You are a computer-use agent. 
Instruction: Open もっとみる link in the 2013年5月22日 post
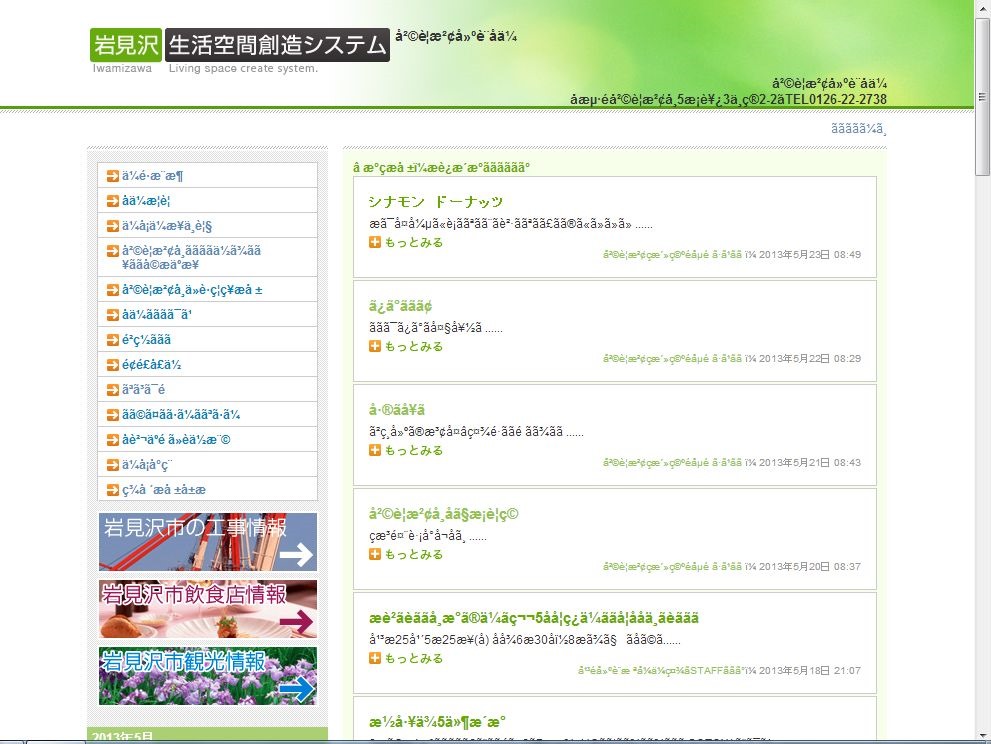413,346
